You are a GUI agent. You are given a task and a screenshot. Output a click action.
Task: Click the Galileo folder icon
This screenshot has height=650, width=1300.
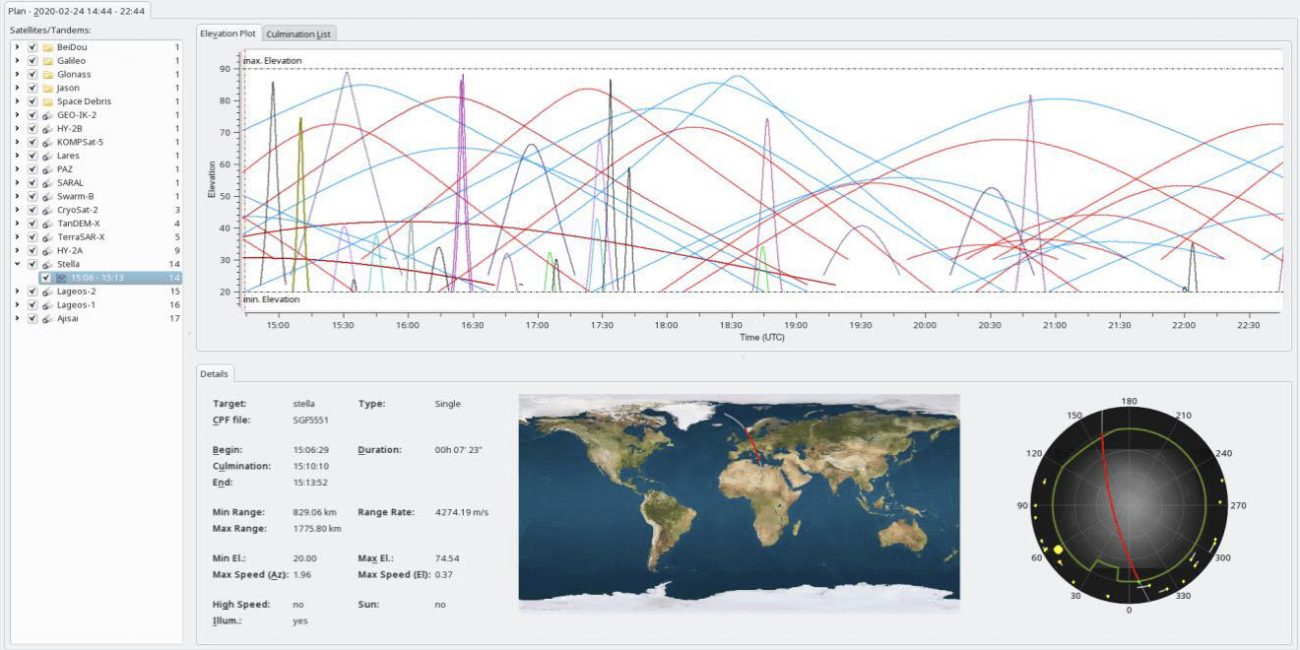click(x=47, y=61)
